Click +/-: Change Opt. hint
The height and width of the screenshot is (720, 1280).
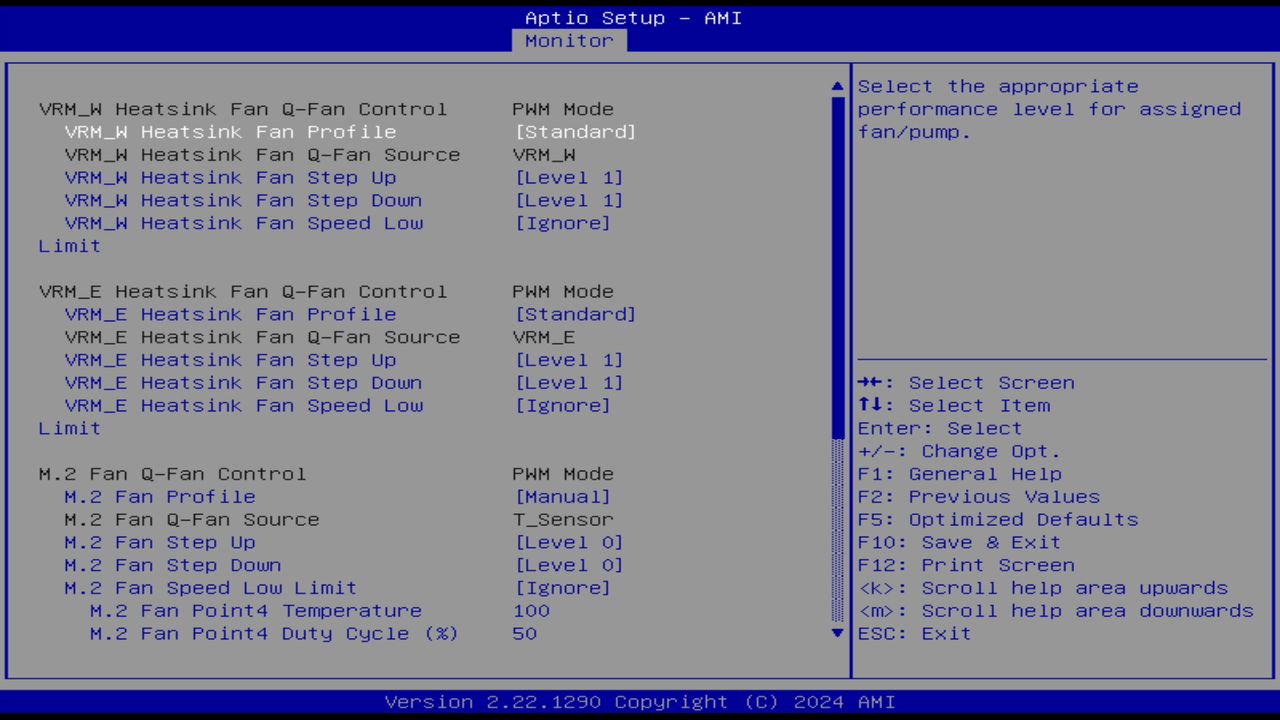(x=960, y=452)
